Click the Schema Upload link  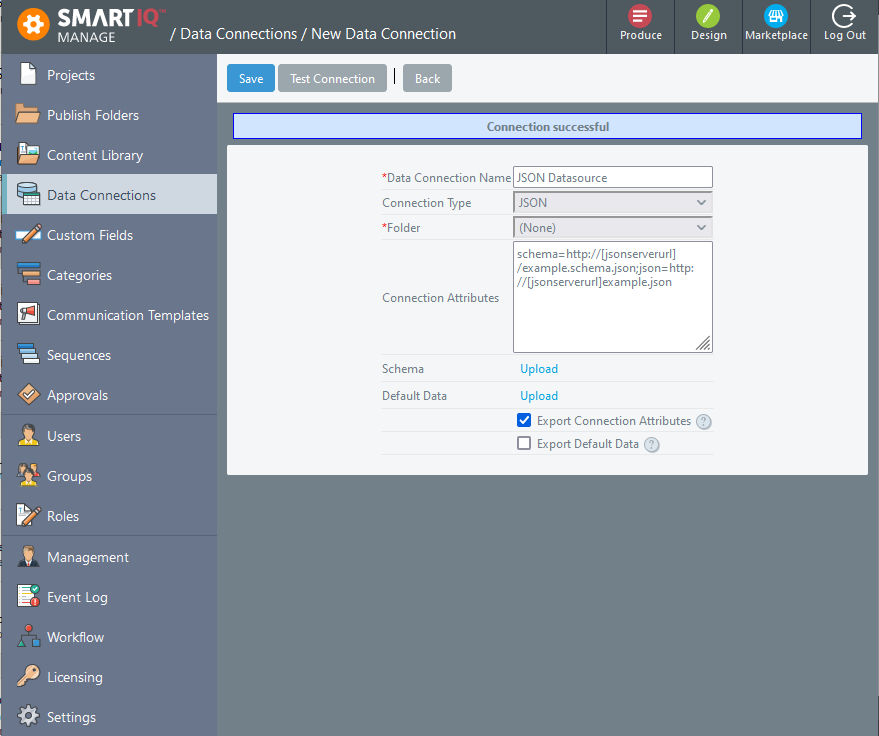(x=539, y=369)
